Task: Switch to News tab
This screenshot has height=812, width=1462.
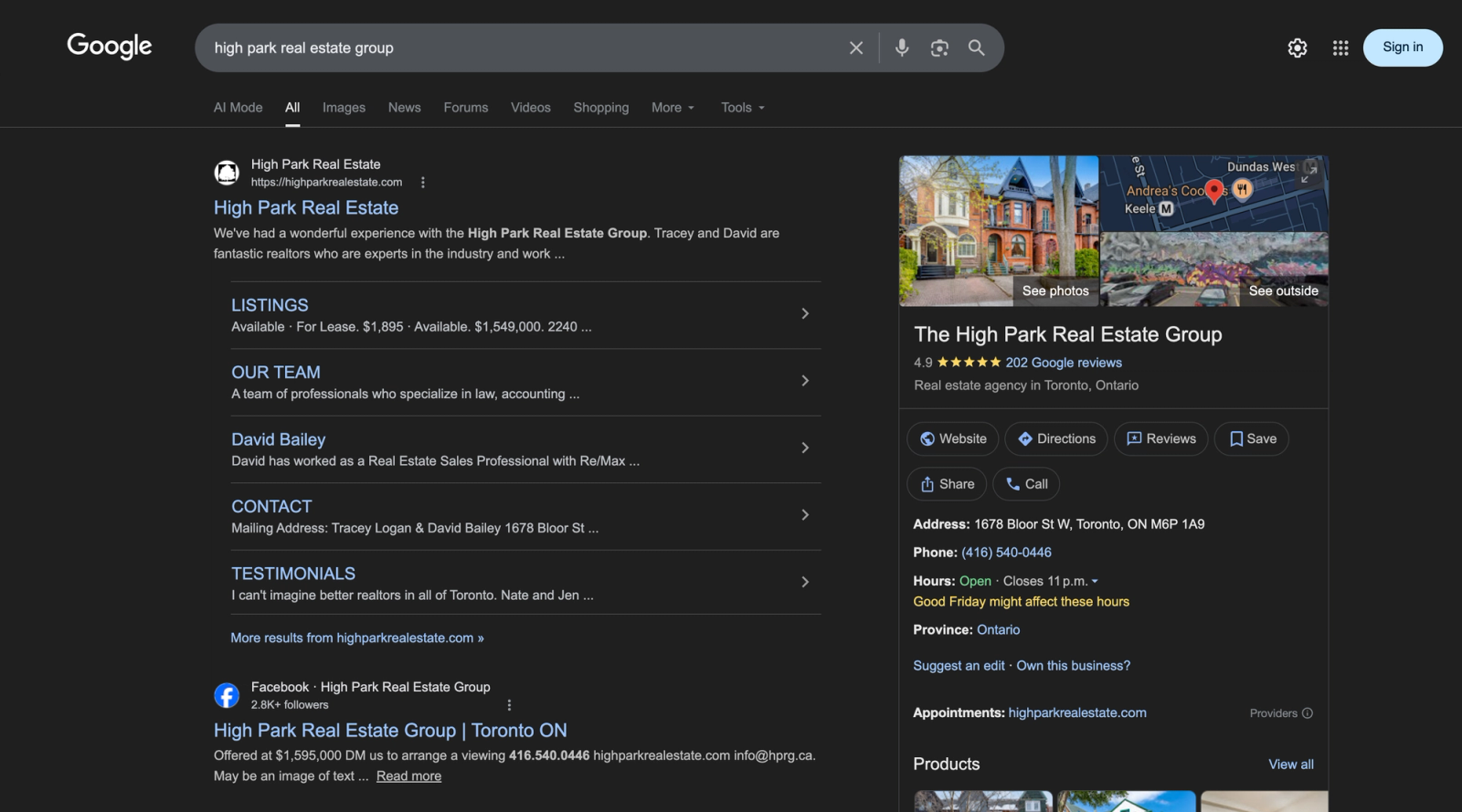Action: pos(405,108)
